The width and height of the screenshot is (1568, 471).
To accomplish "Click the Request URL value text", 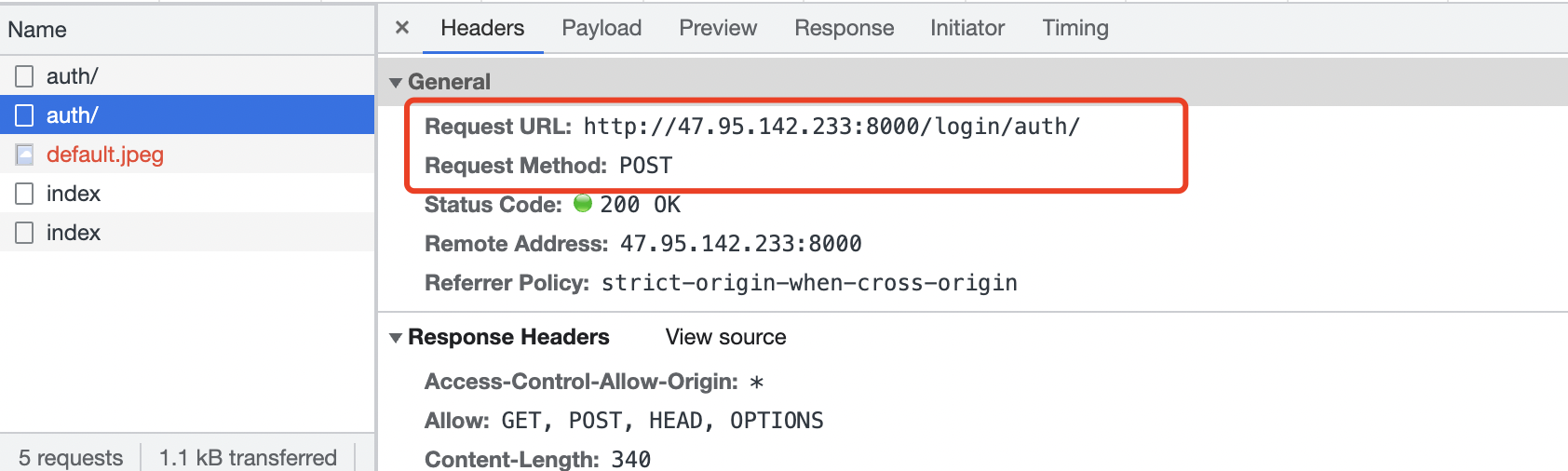I will (831, 127).
